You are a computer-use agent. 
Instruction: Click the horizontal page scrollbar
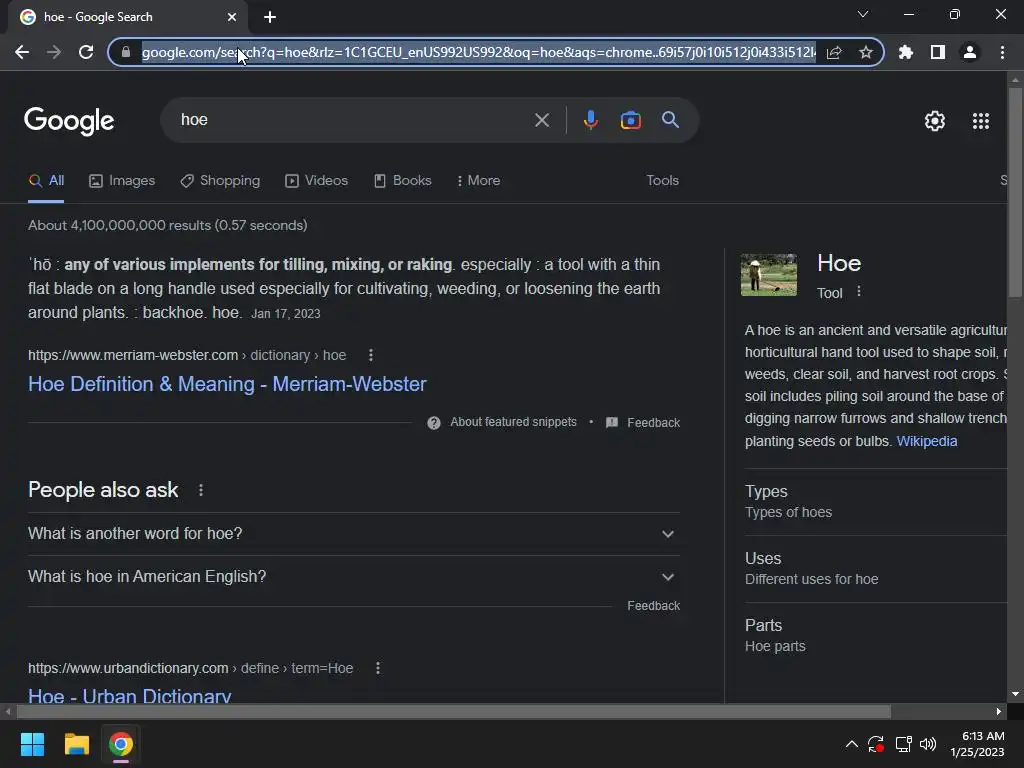click(453, 711)
